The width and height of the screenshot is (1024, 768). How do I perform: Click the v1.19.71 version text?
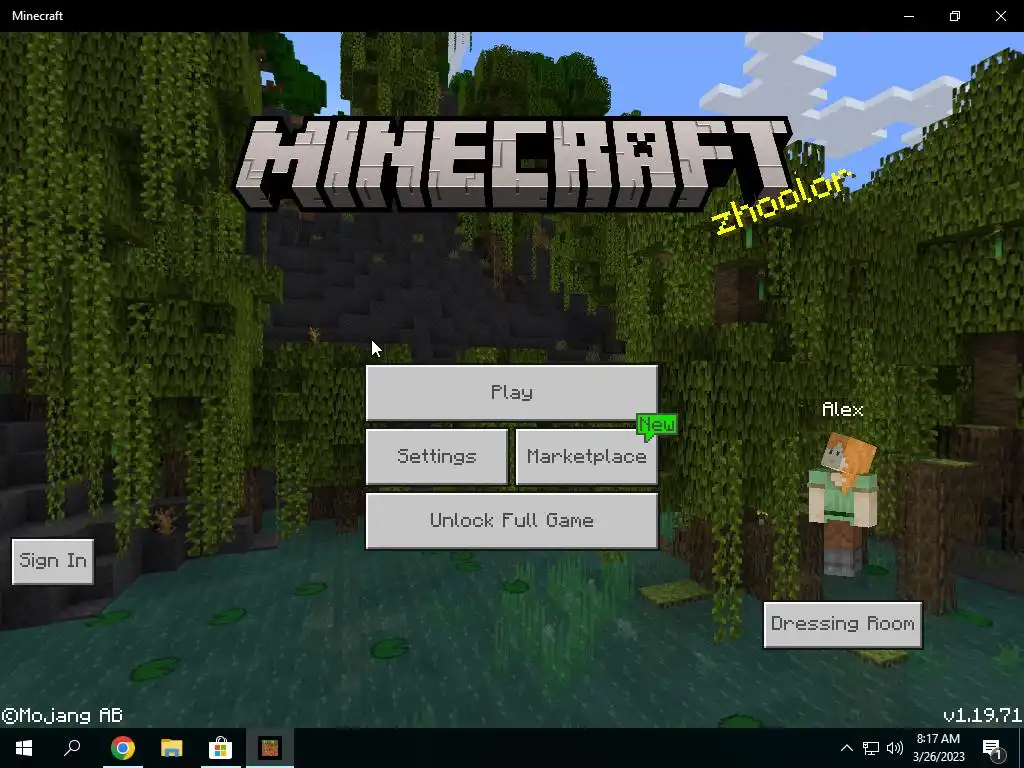[x=982, y=715]
